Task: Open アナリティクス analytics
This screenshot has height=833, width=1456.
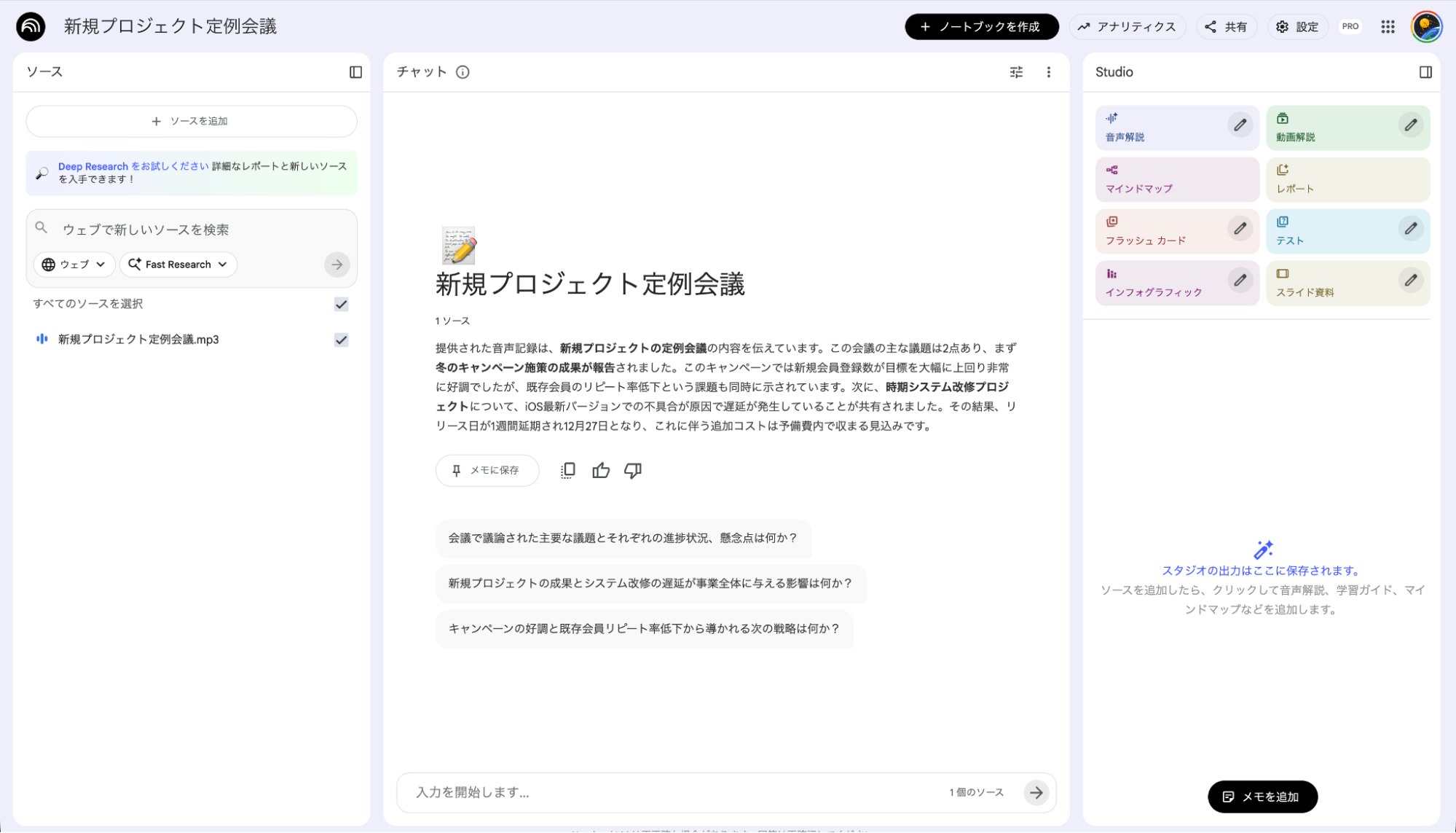Action: click(x=1127, y=26)
